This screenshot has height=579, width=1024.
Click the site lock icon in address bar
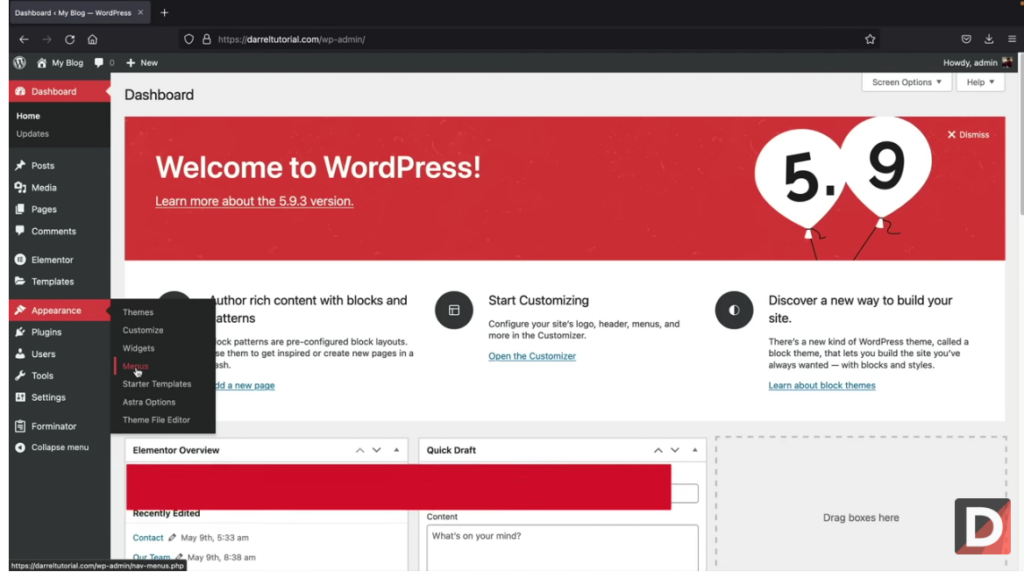tap(206, 39)
